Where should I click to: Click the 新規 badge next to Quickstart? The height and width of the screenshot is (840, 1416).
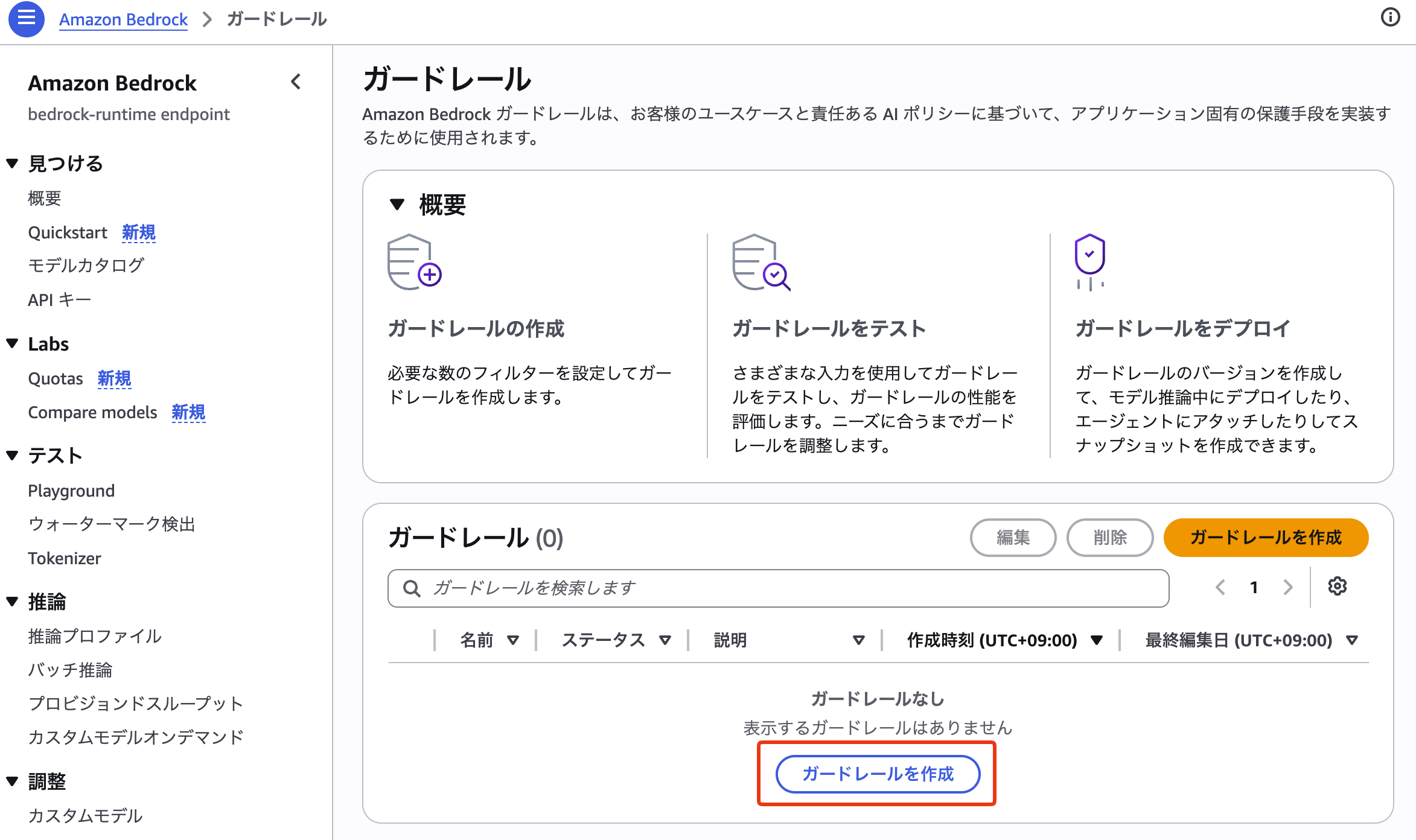tap(139, 232)
